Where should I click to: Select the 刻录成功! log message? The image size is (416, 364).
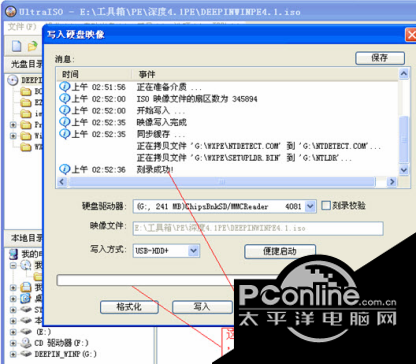pyautogui.click(x=155, y=170)
